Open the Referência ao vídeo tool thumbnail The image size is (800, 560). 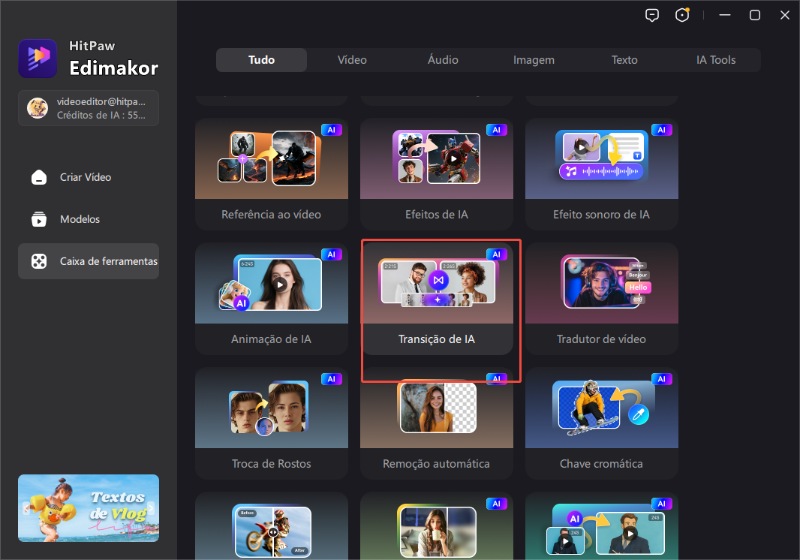[271, 159]
